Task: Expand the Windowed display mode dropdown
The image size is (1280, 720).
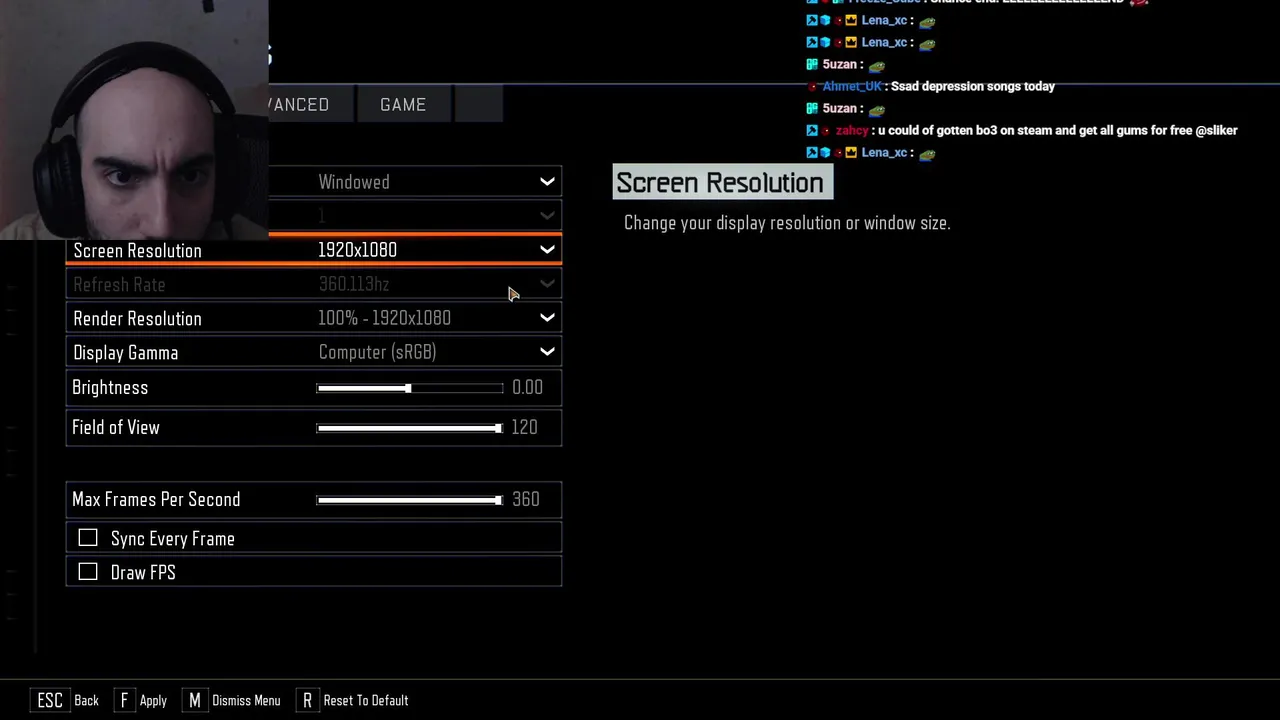Action: pyautogui.click(x=547, y=182)
